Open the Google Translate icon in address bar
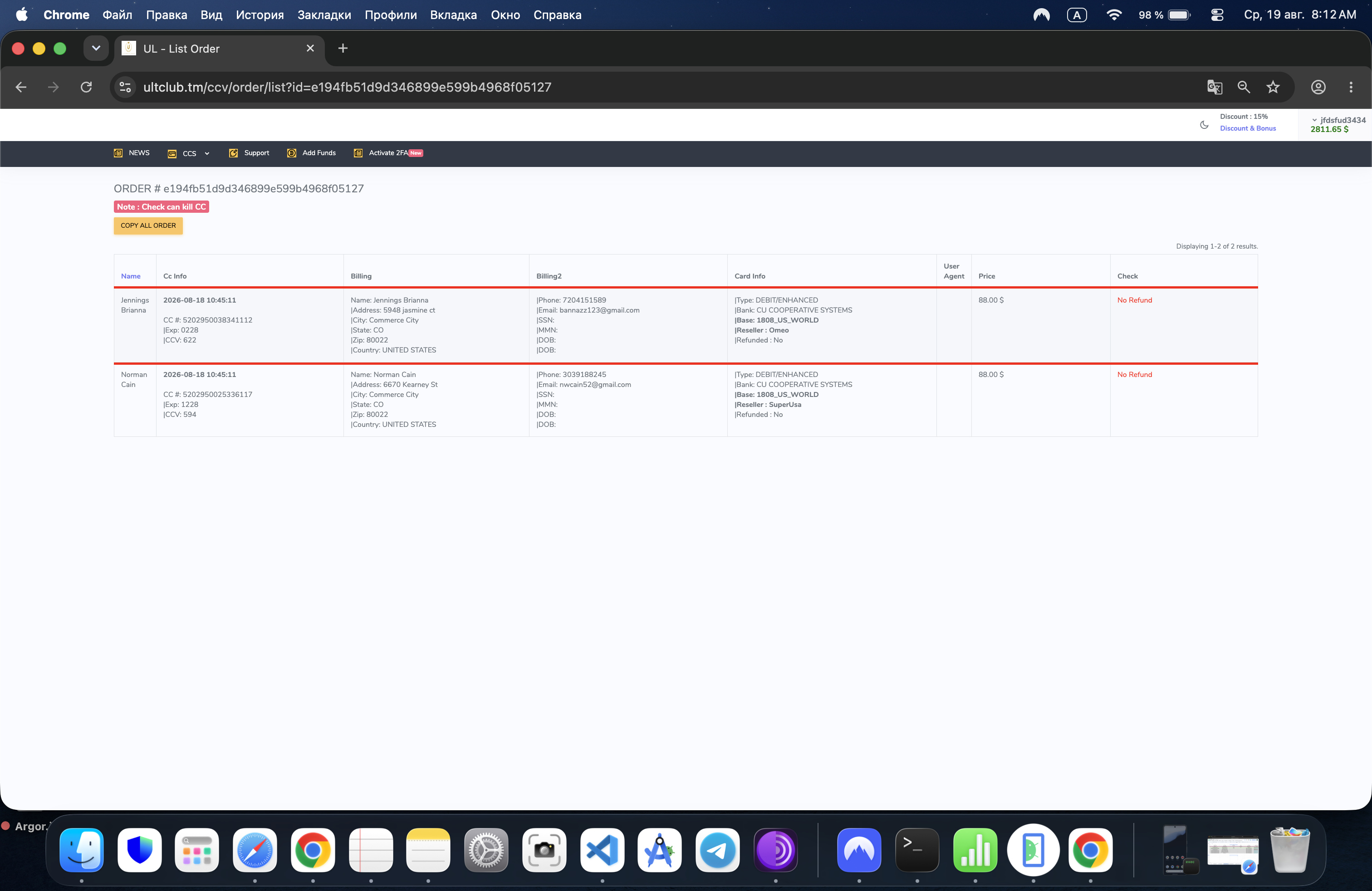Viewport: 1372px width, 891px height. point(1215,87)
